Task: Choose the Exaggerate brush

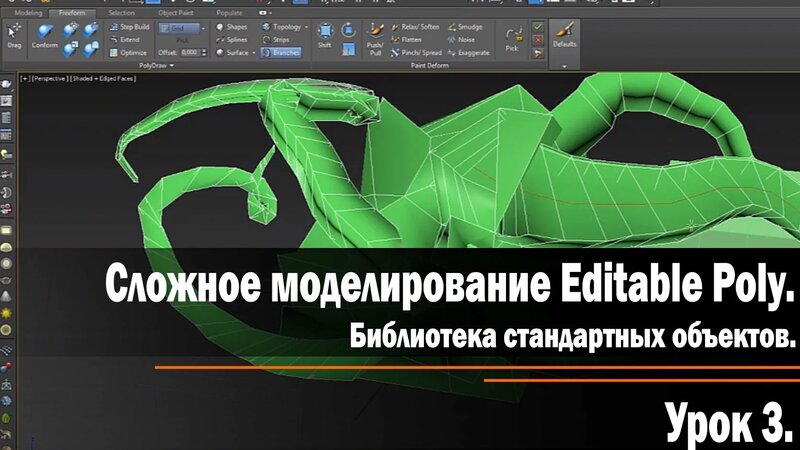Action: point(468,53)
